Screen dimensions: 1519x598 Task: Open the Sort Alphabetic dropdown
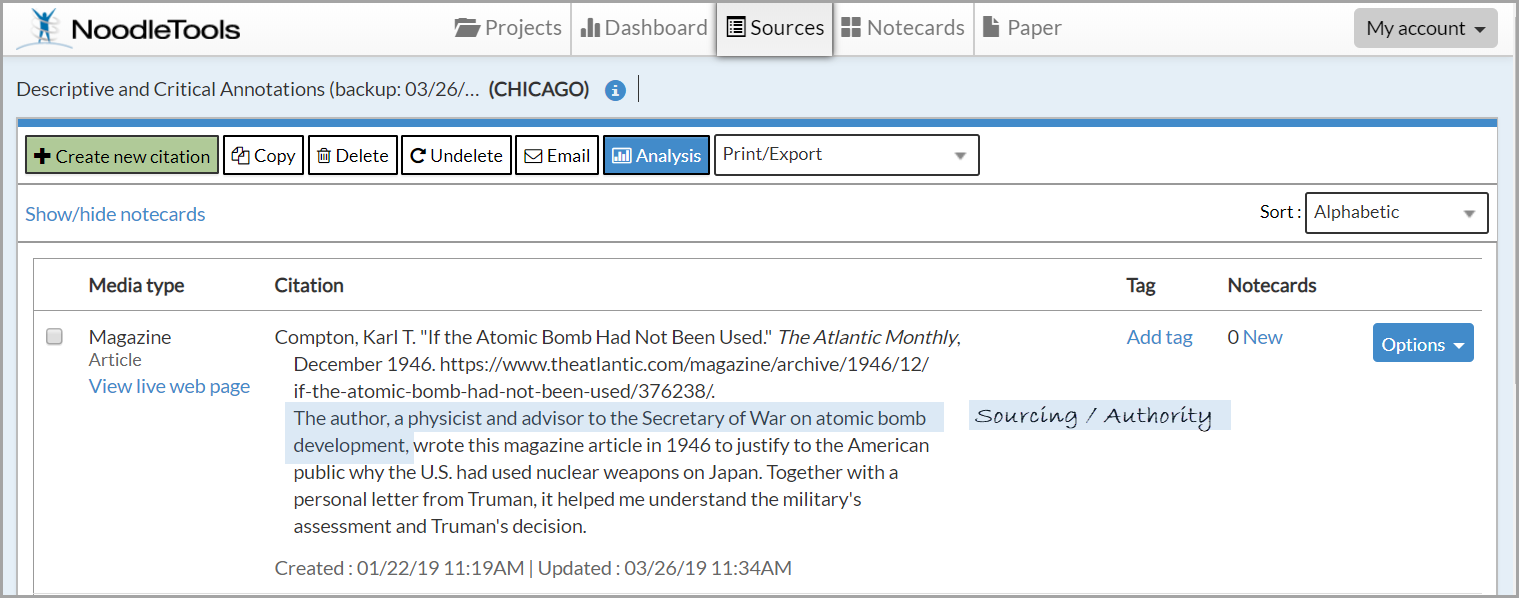click(1395, 213)
